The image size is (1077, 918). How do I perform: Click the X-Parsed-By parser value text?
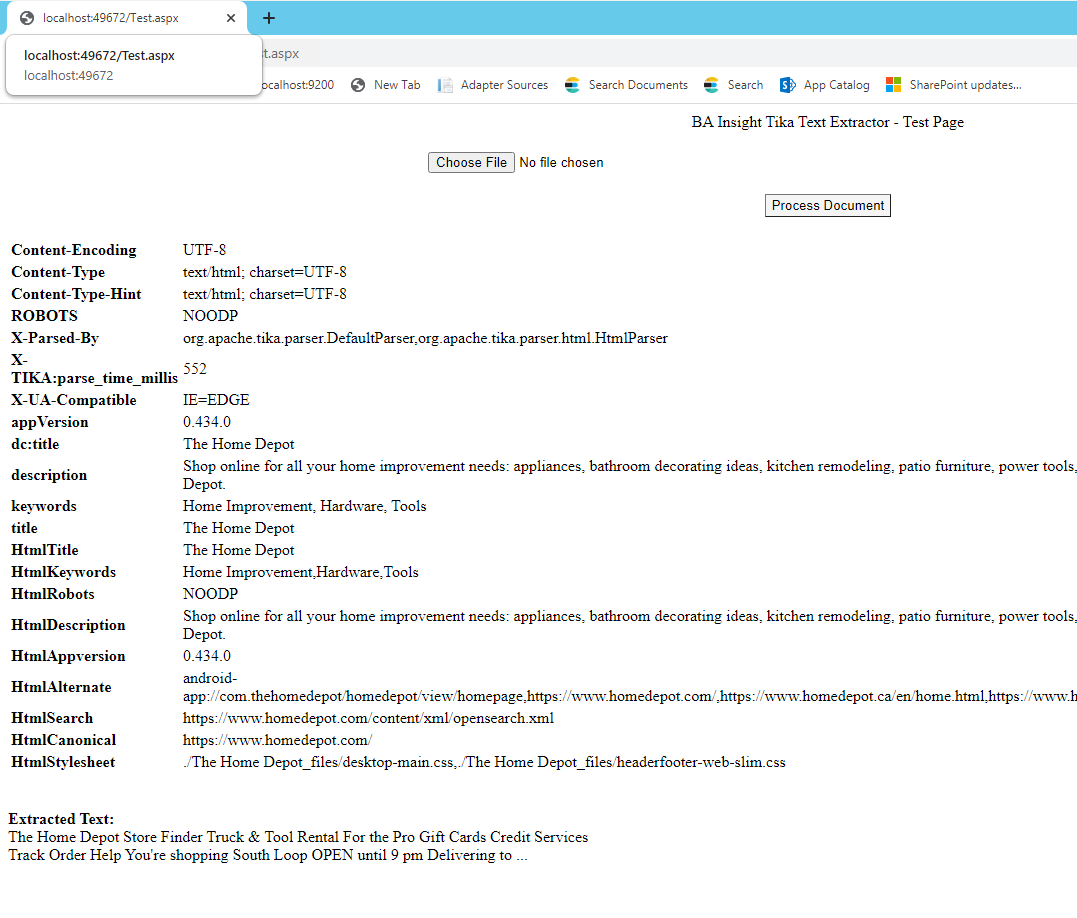425,338
